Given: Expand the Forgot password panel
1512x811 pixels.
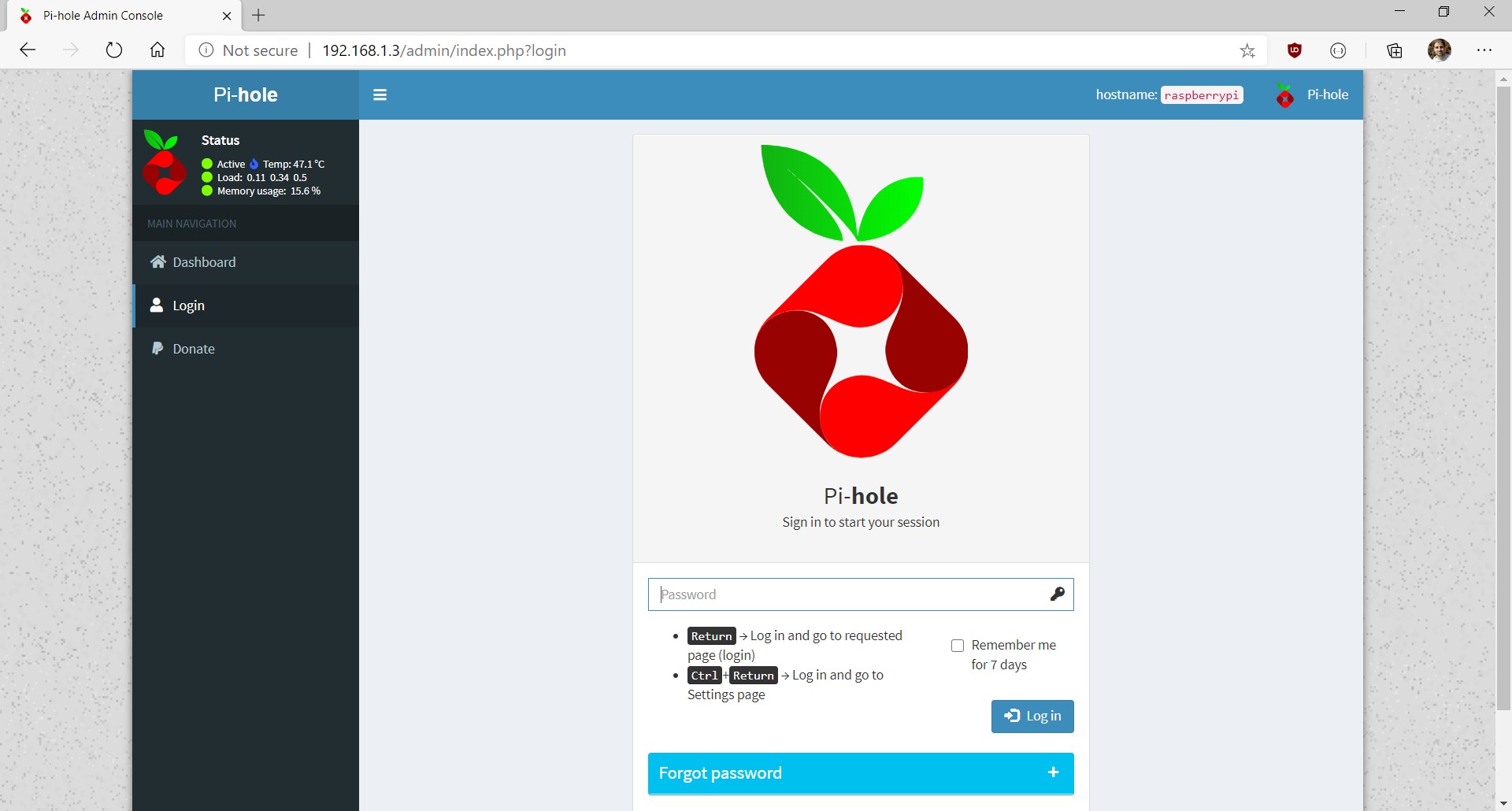Looking at the screenshot, I should click(x=861, y=773).
